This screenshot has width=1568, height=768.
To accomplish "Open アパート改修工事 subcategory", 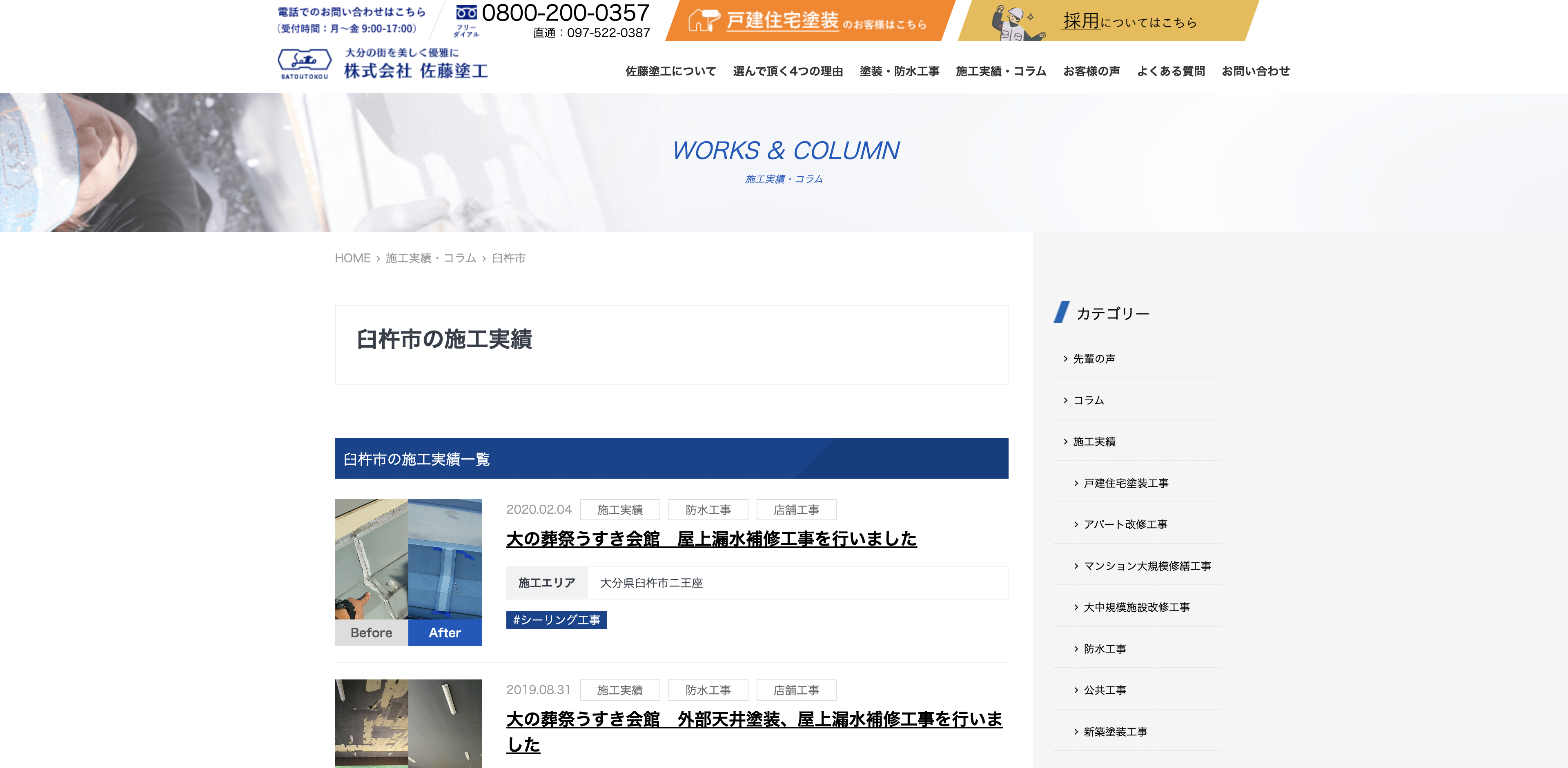I will click(1125, 524).
